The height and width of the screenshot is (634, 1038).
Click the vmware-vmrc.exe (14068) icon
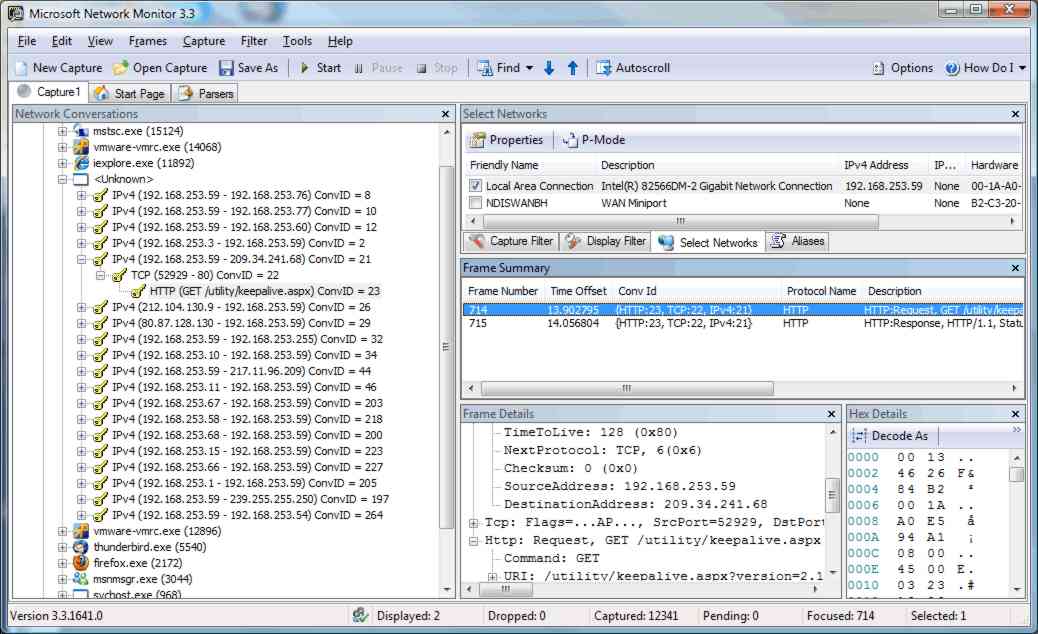81,147
